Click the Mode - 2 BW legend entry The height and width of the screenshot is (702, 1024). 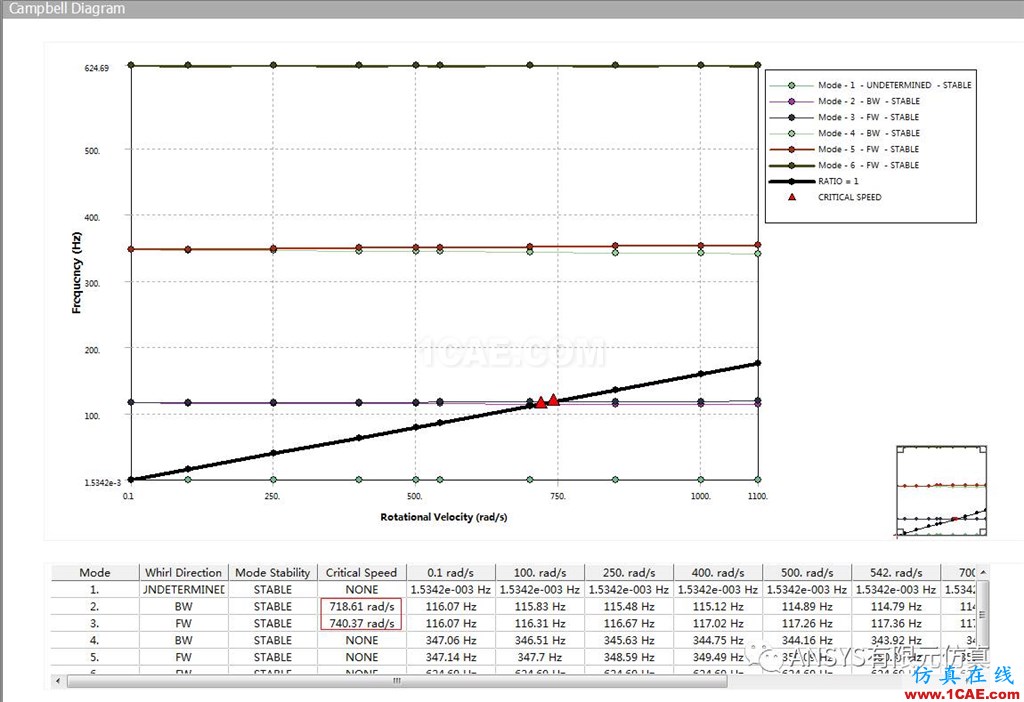[x=844, y=101]
